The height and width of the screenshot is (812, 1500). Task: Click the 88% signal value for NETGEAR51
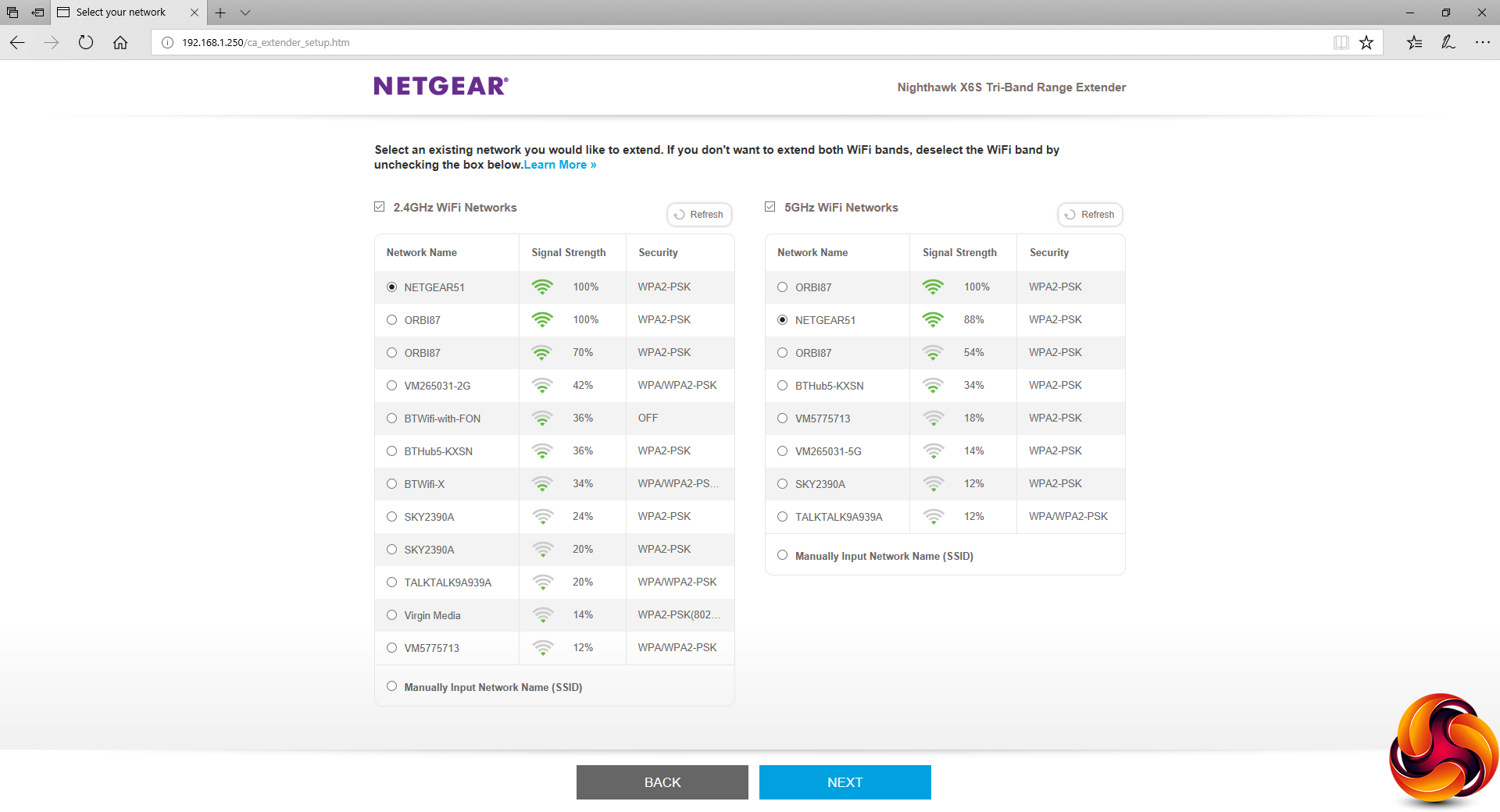(973, 320)
